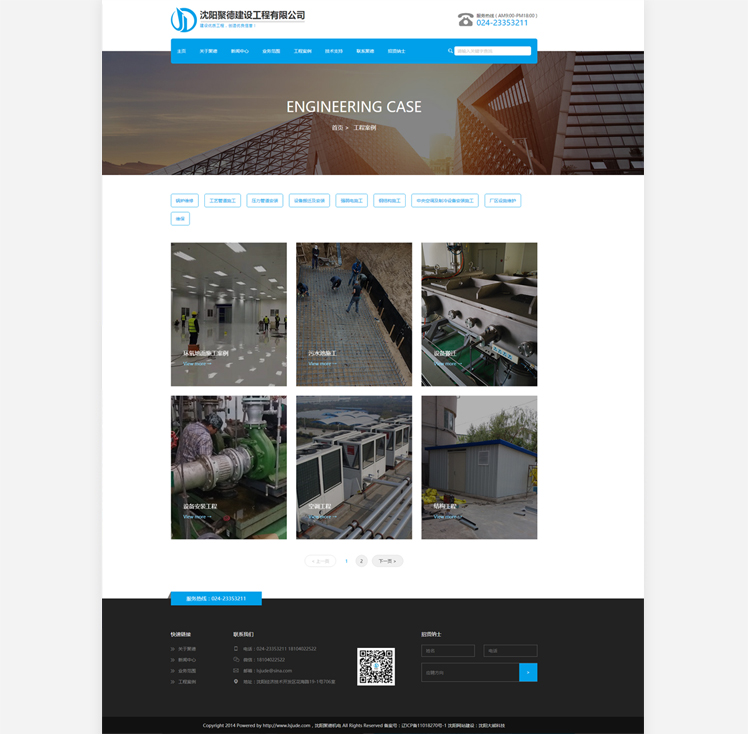Go to page 2 of results
Screen dimensions: 748x734
pos(361,561)
